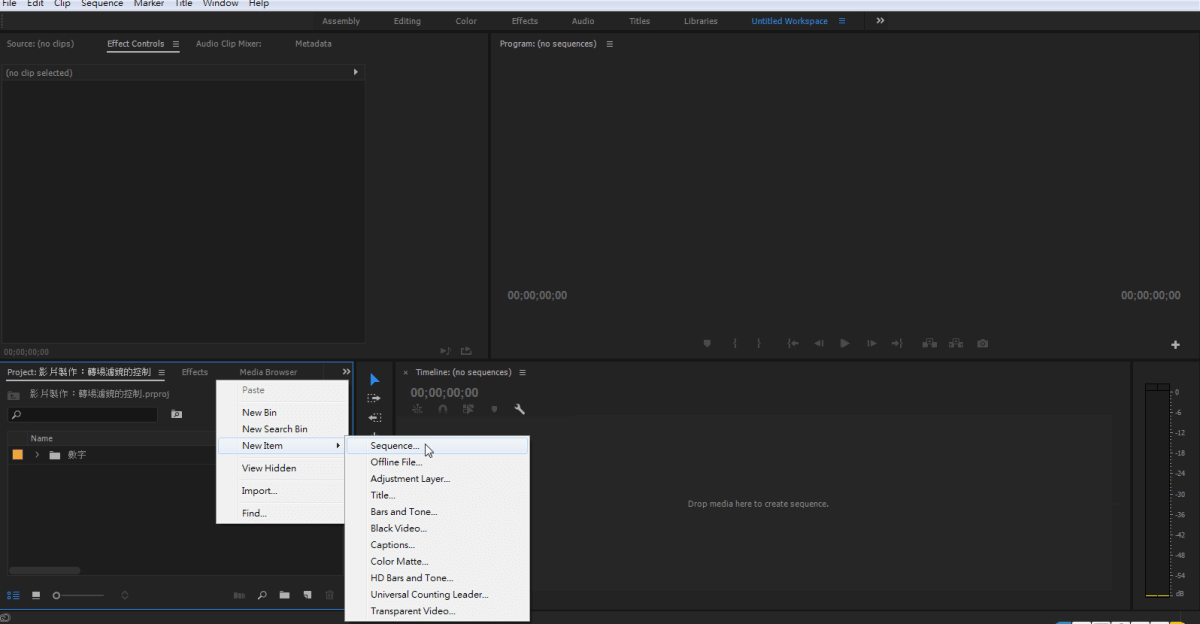Select the Track Select Forward tool
The width and height of the screenshot is (1200, 624).
pos(374,398)
